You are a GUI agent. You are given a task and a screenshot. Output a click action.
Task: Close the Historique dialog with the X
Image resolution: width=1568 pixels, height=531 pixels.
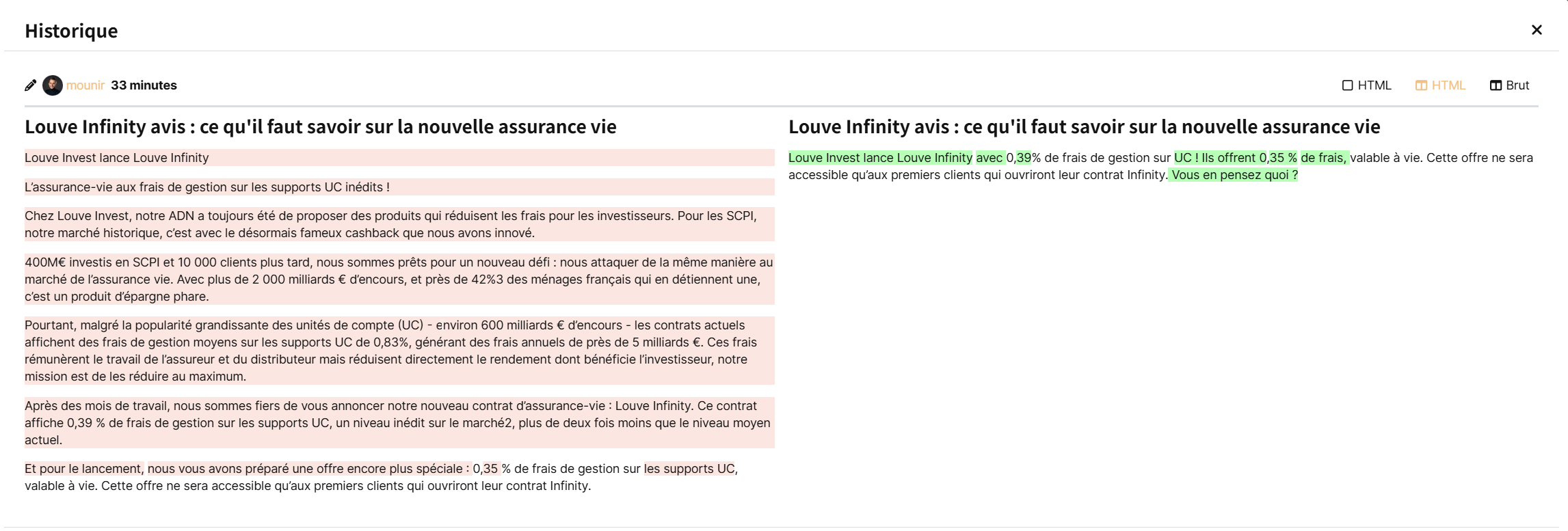[1537, 30]
